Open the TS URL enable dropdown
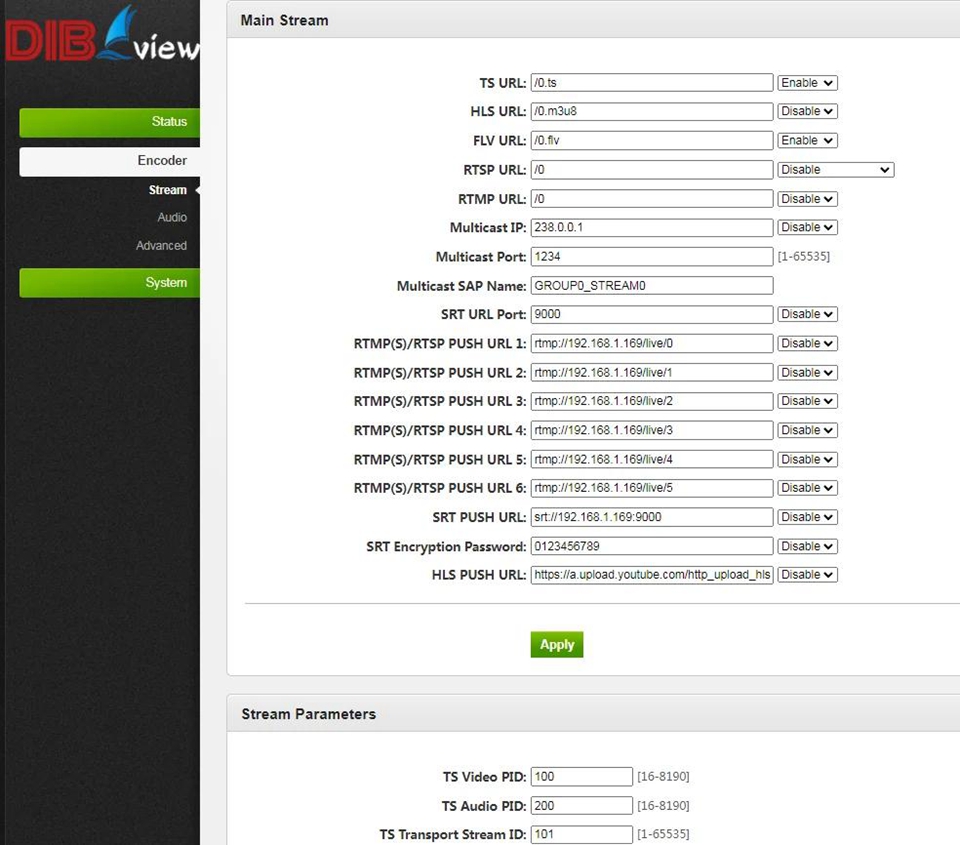 [x=807, y=83]
